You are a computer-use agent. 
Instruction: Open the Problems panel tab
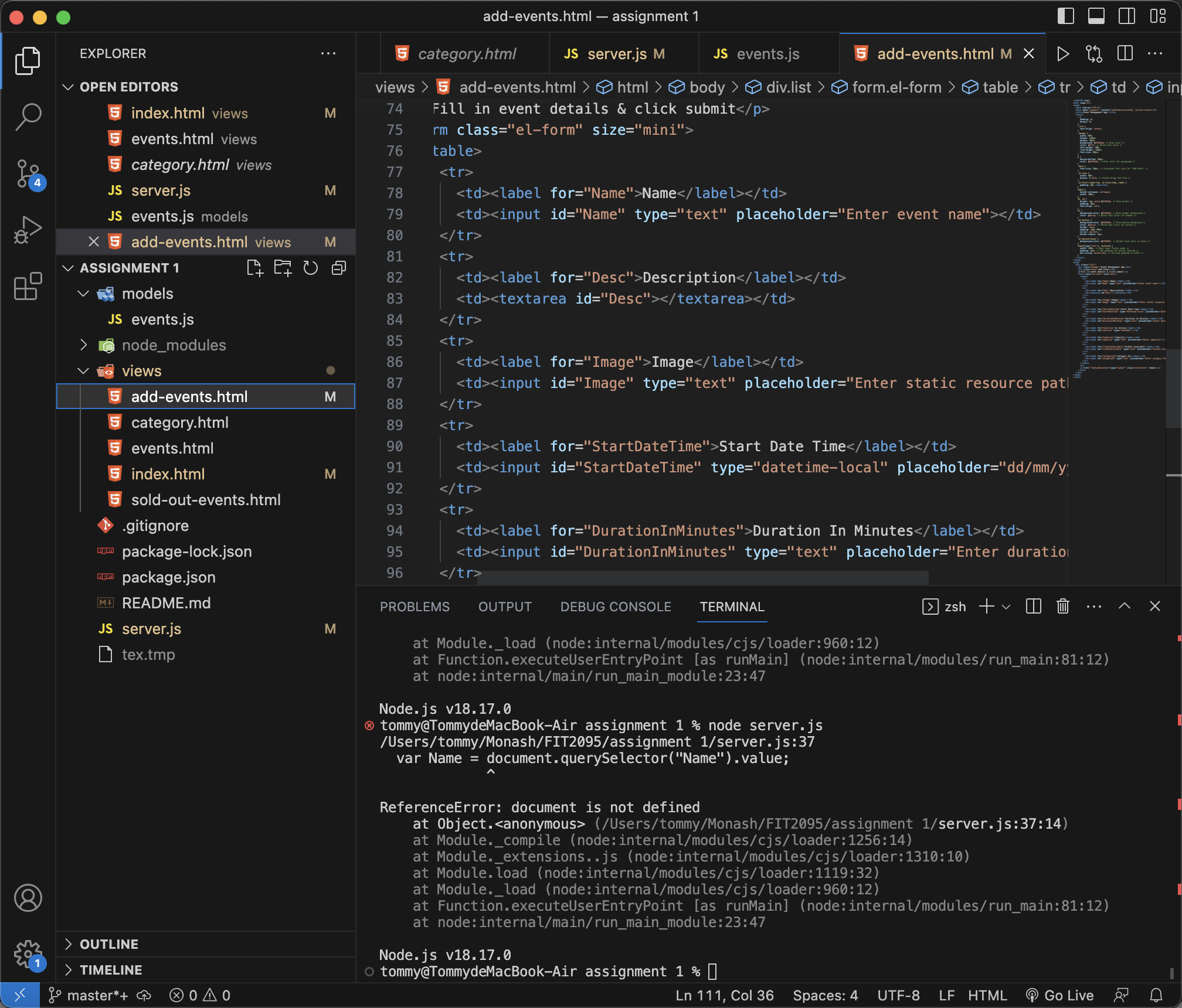coord(415,607)
